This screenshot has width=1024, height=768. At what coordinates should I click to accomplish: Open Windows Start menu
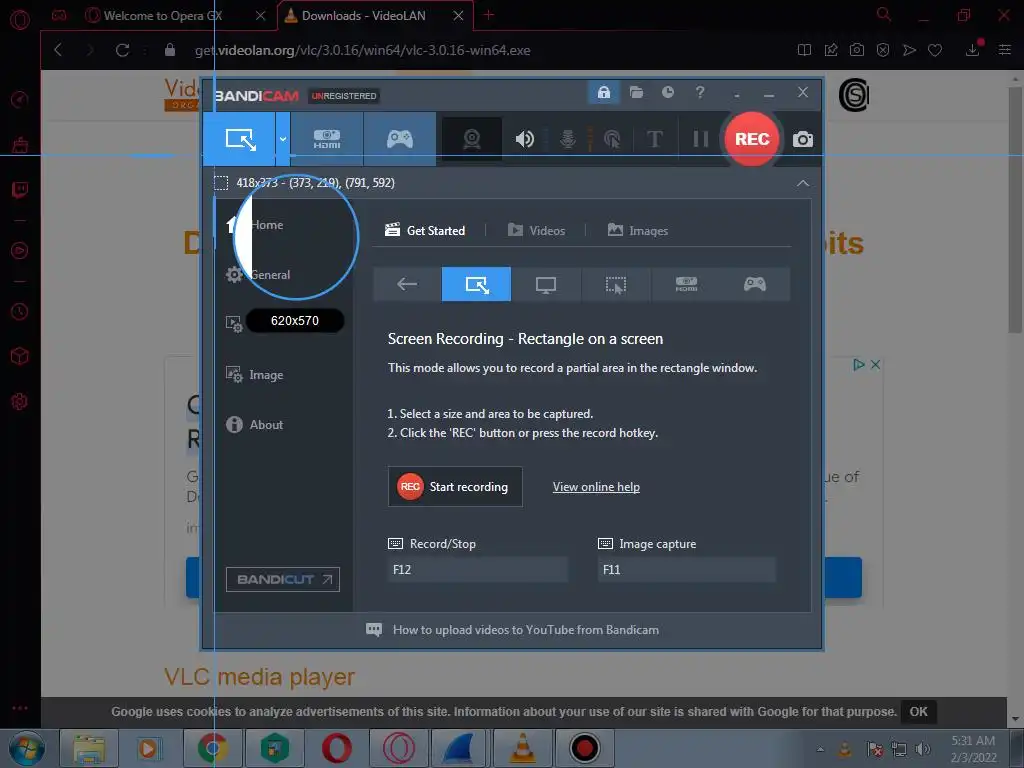click(27, 748)
